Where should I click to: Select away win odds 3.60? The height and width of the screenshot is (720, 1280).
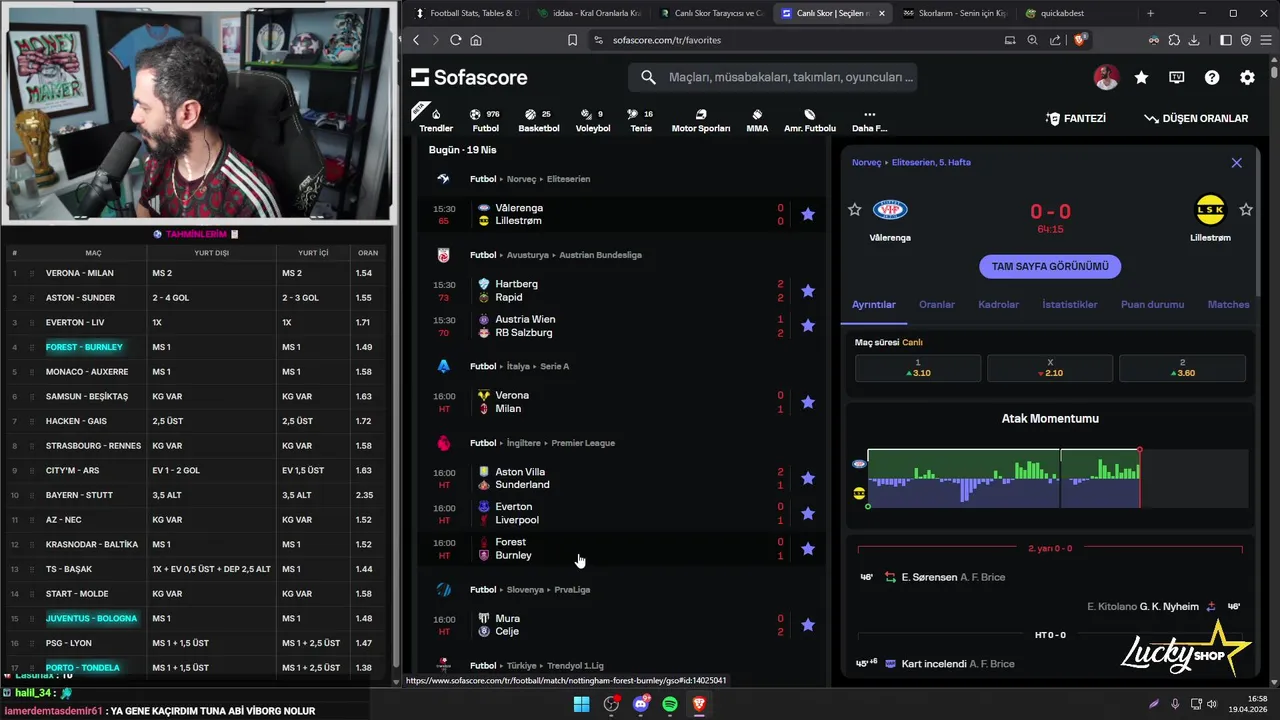pos(1182,368)
